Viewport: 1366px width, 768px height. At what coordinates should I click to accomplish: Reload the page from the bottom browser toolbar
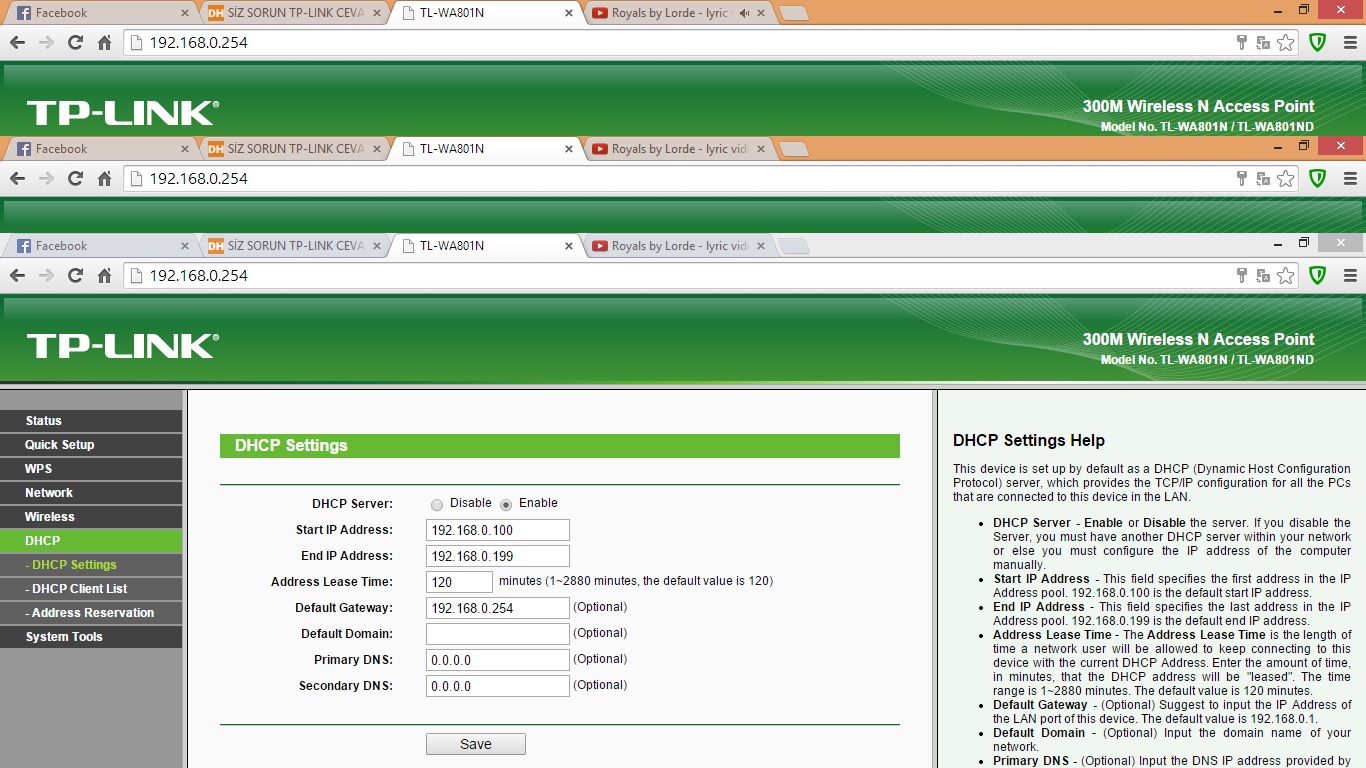pos(75,276)
